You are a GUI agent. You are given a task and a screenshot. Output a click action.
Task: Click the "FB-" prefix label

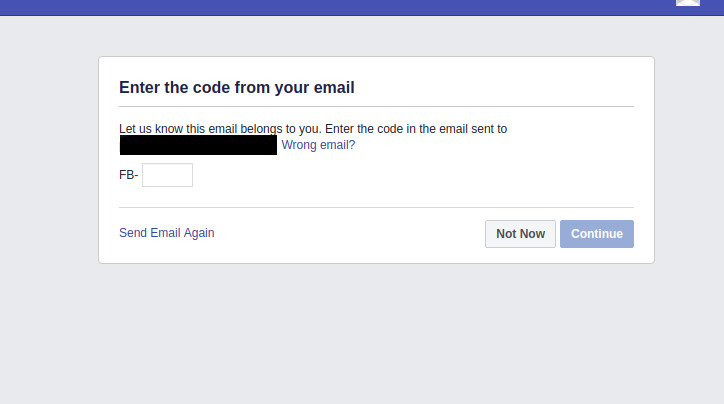pos(128,175)
